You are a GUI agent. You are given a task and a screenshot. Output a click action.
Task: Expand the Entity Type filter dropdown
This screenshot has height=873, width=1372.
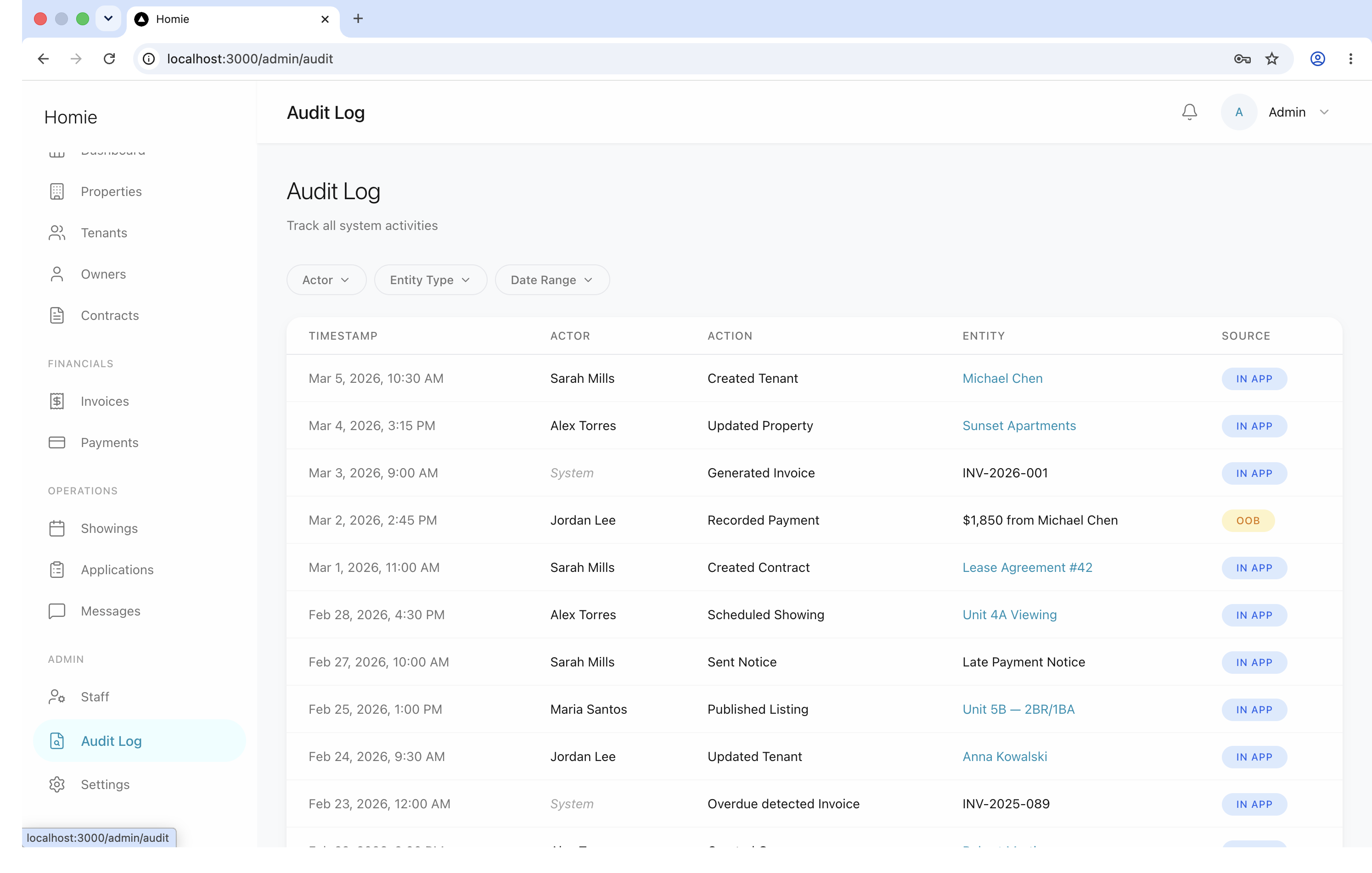(431, 280)
